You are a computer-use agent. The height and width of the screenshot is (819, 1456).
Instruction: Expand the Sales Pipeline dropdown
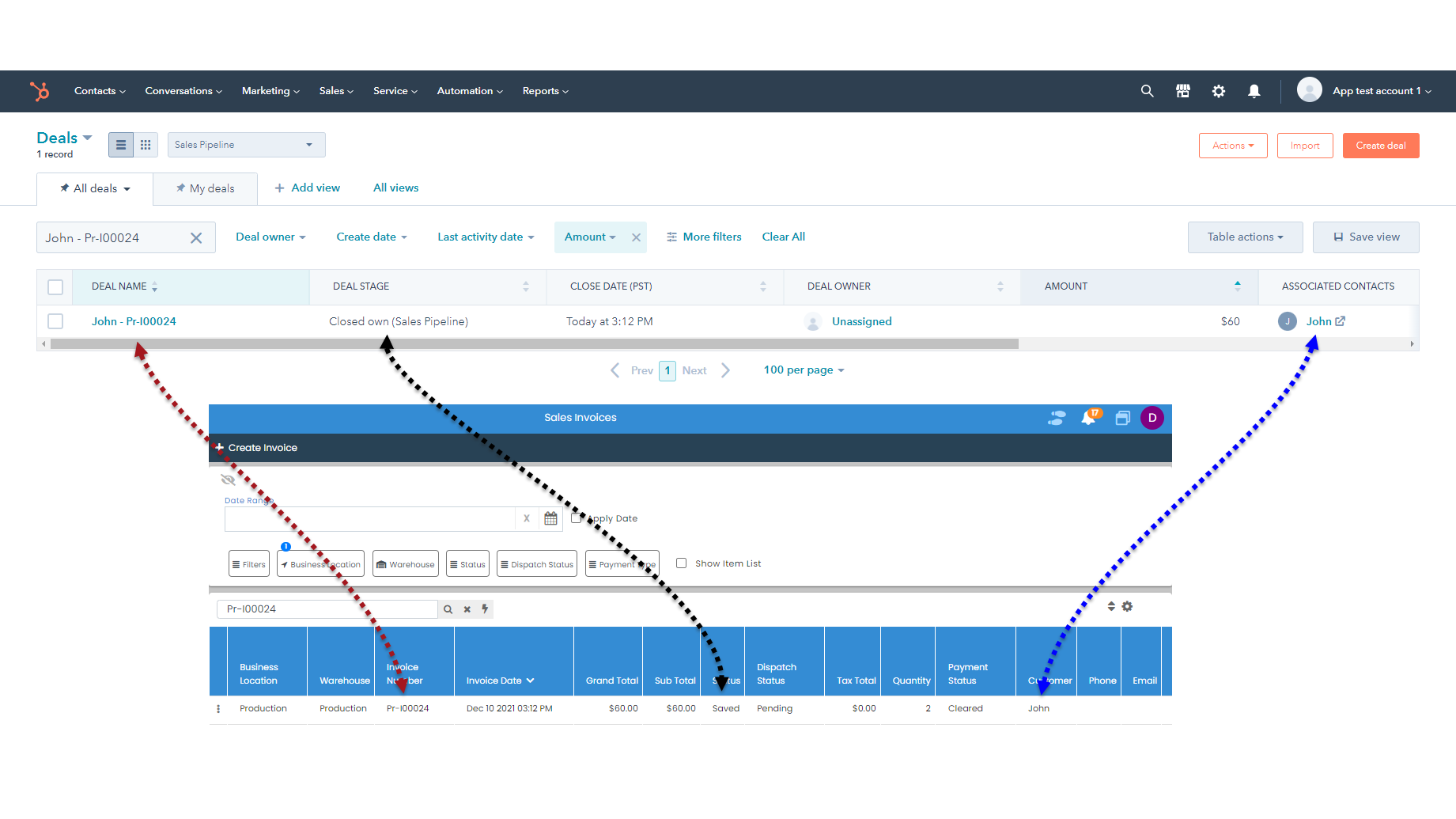point(246,145)
